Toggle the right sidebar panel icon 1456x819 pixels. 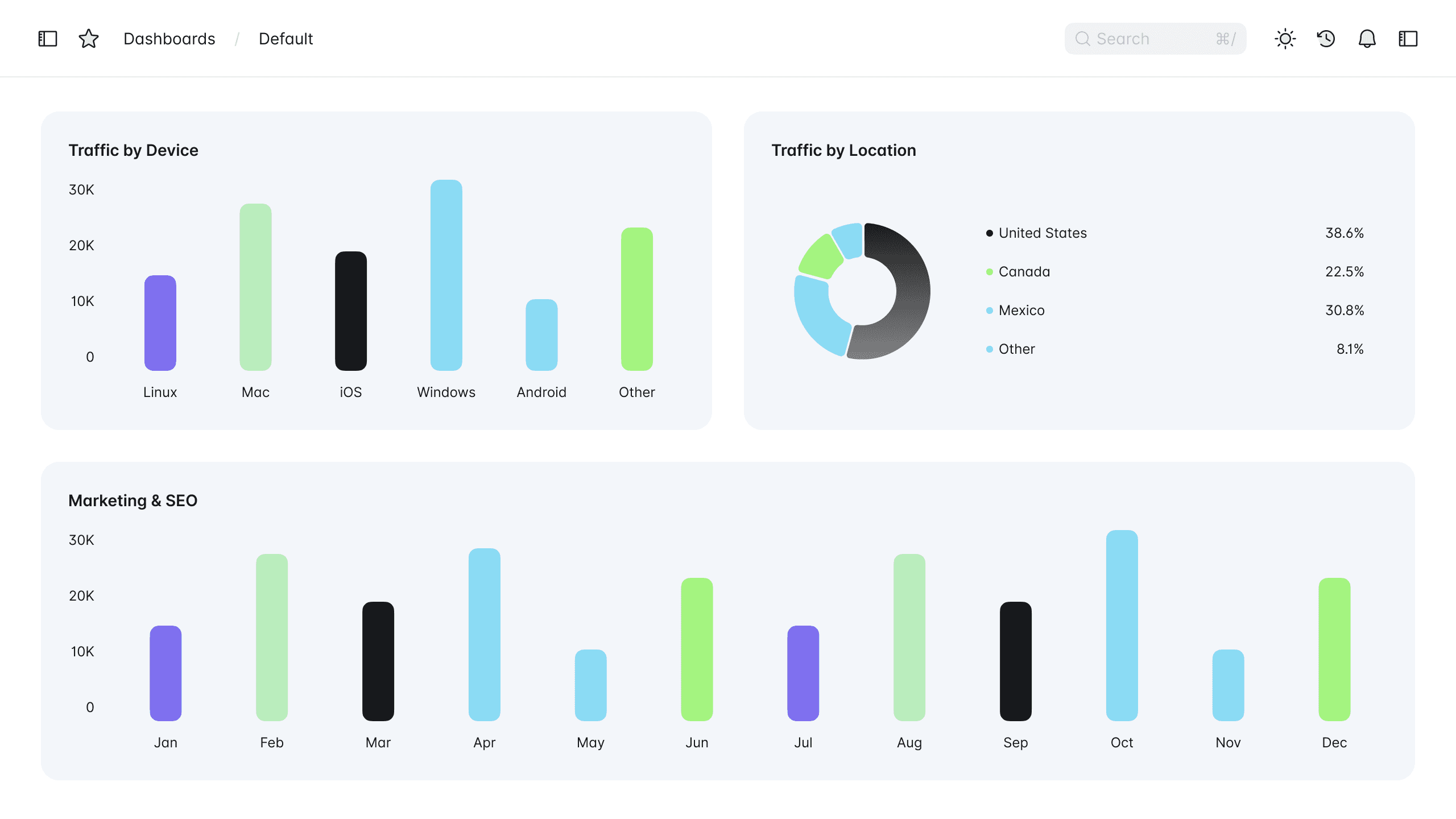[1408, 39]
